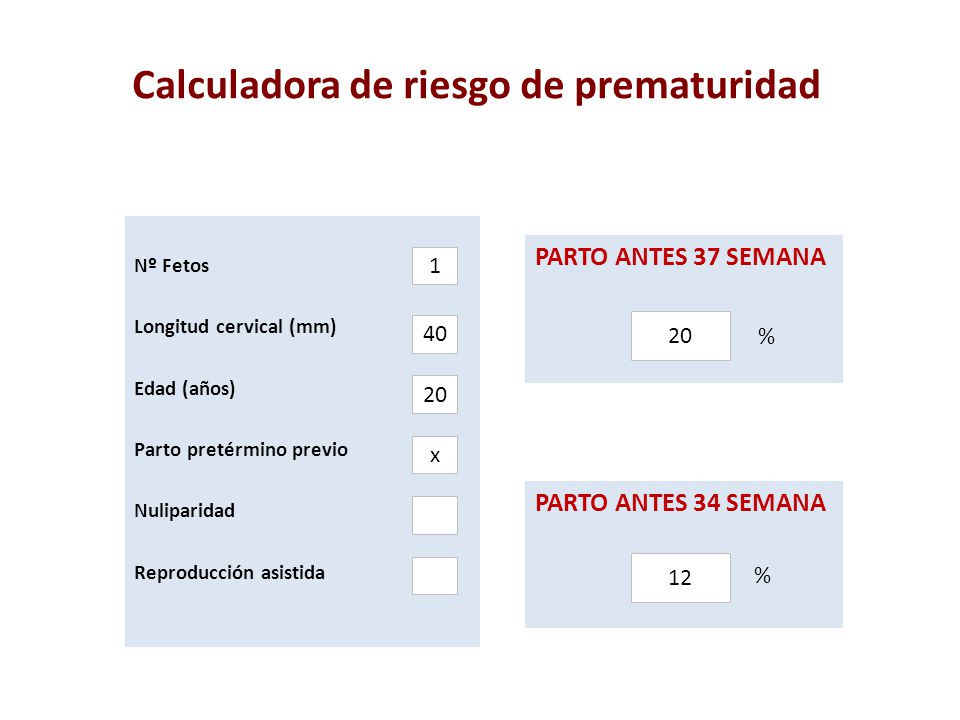This screenshot has height=720, width=960.
Task: Click the Nº Fetos label
Action: [x=171, y=266]
